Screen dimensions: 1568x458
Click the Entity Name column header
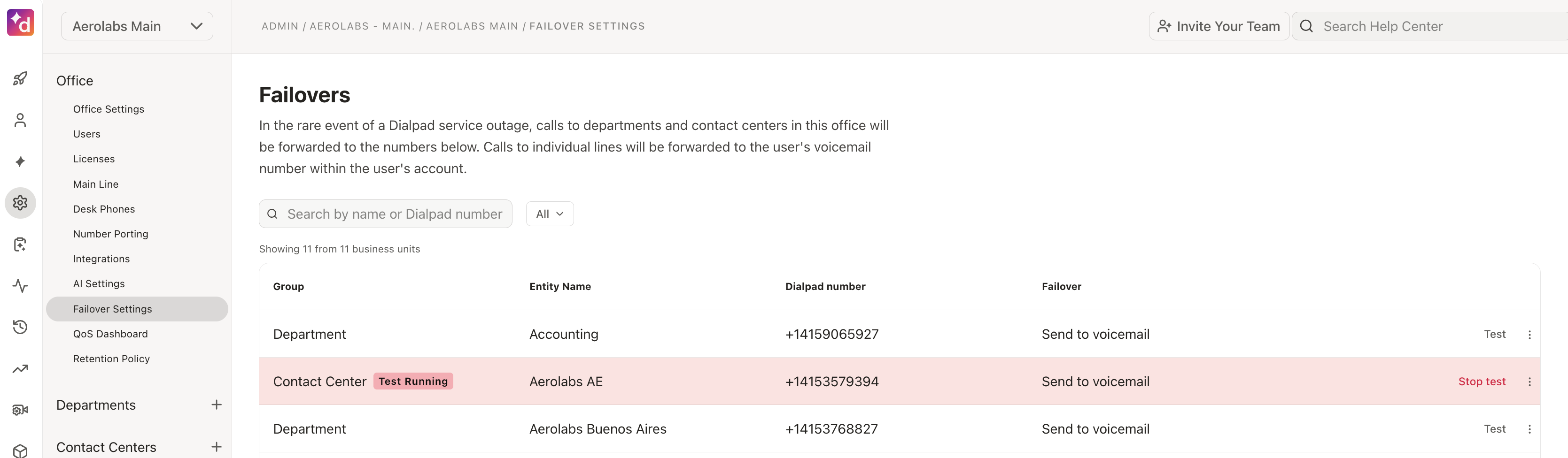pyautogui.click(x=560, y=286)
